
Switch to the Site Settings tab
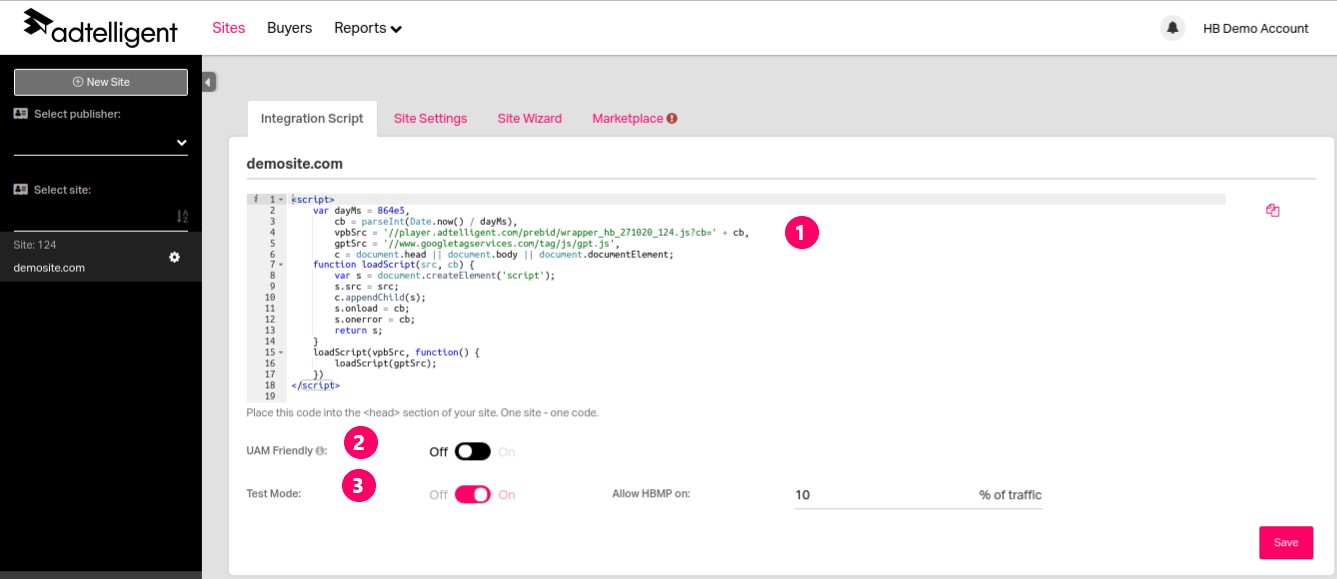pos(430,118)
